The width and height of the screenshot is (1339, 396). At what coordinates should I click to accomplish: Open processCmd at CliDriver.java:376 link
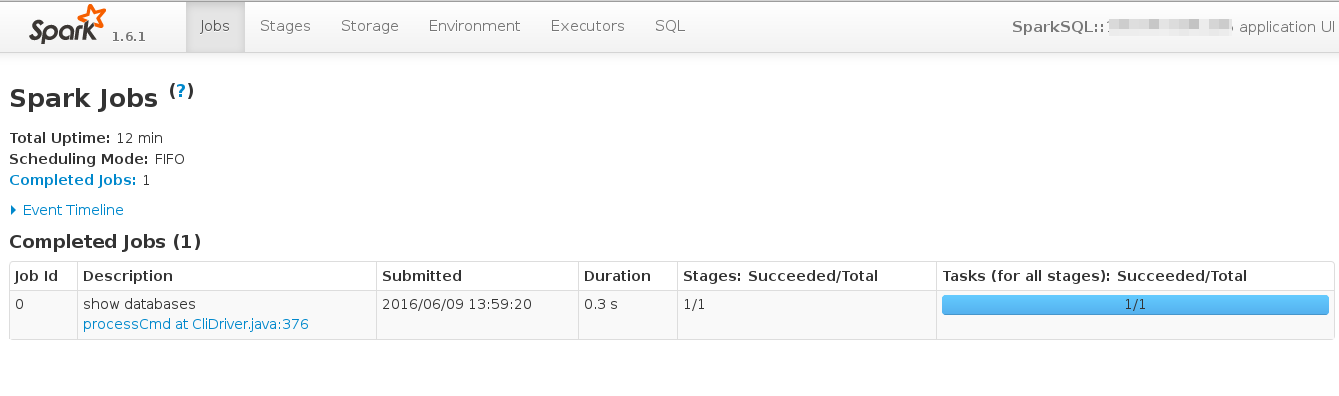point(196,324)
